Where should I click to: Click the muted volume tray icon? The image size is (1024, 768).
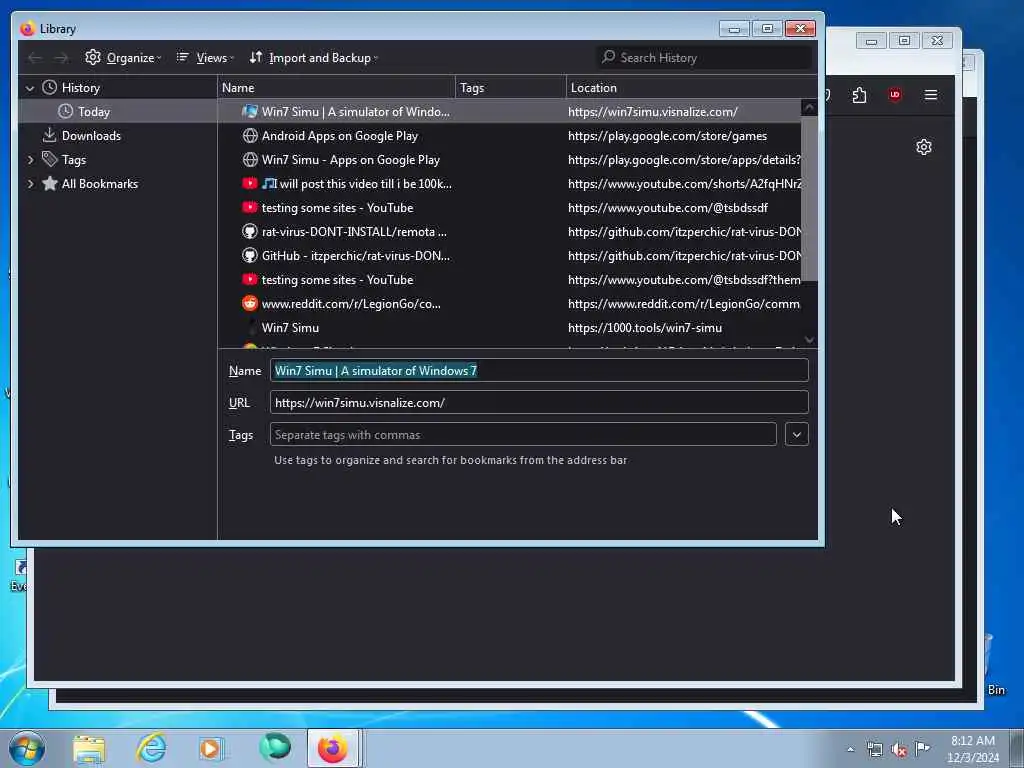pos(899,750)
